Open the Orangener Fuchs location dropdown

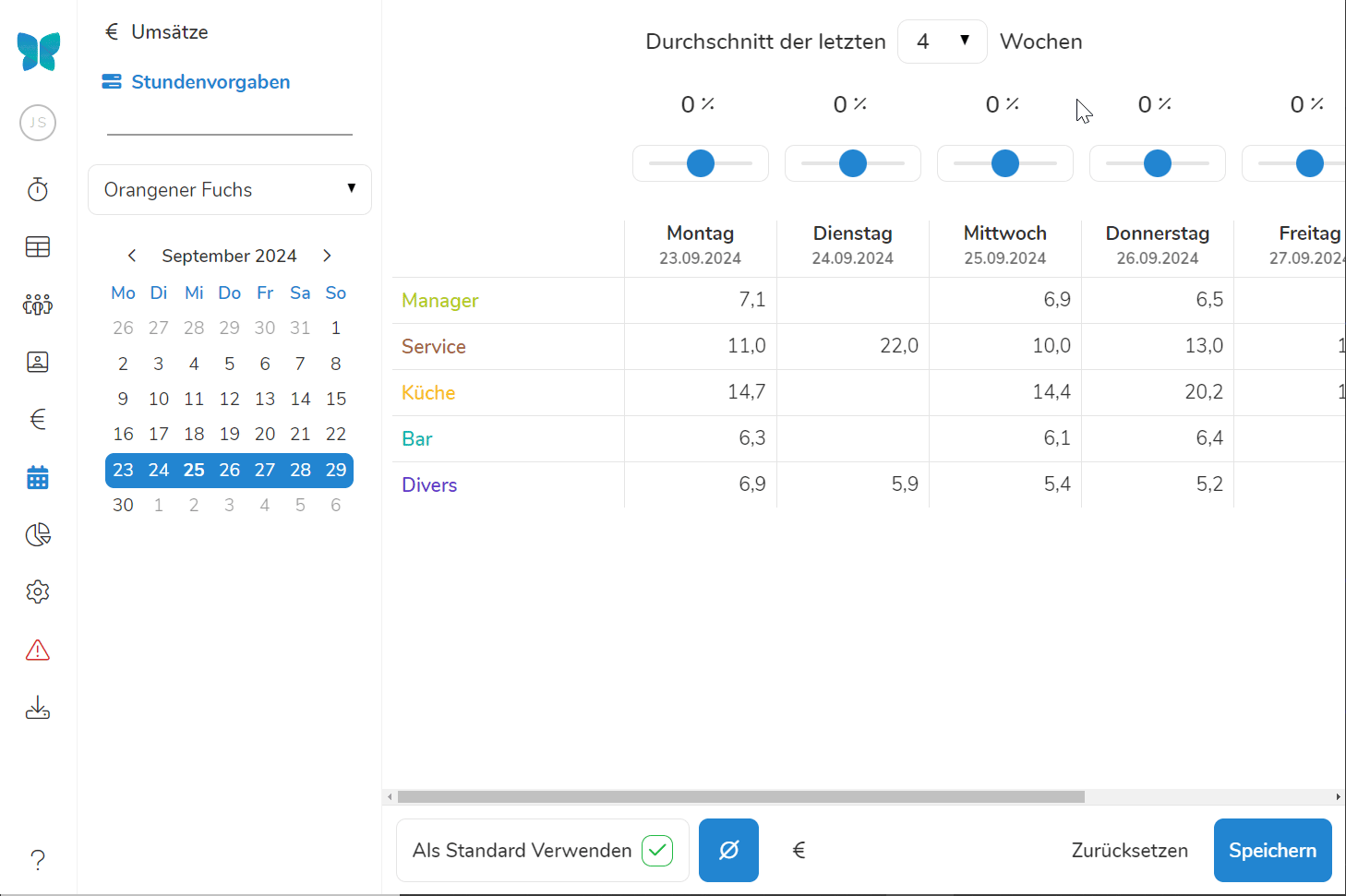230,189
